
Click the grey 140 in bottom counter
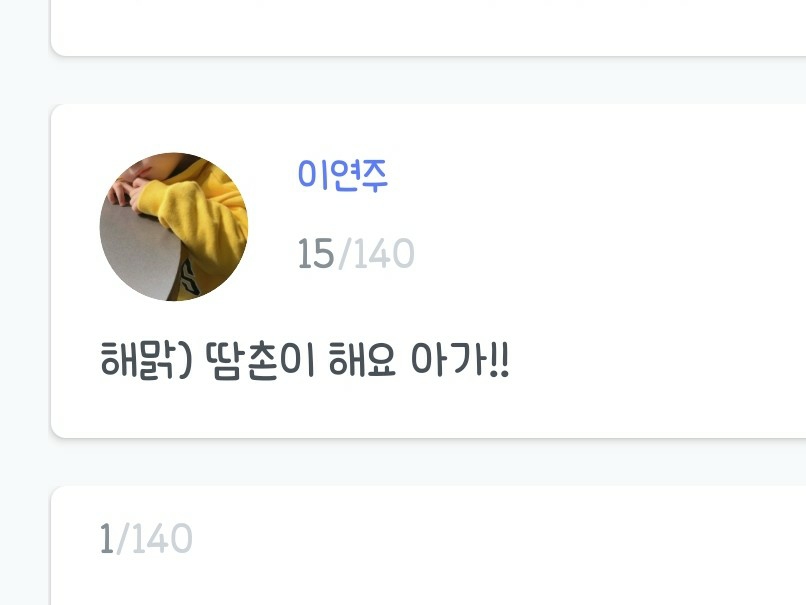[162, 539]
